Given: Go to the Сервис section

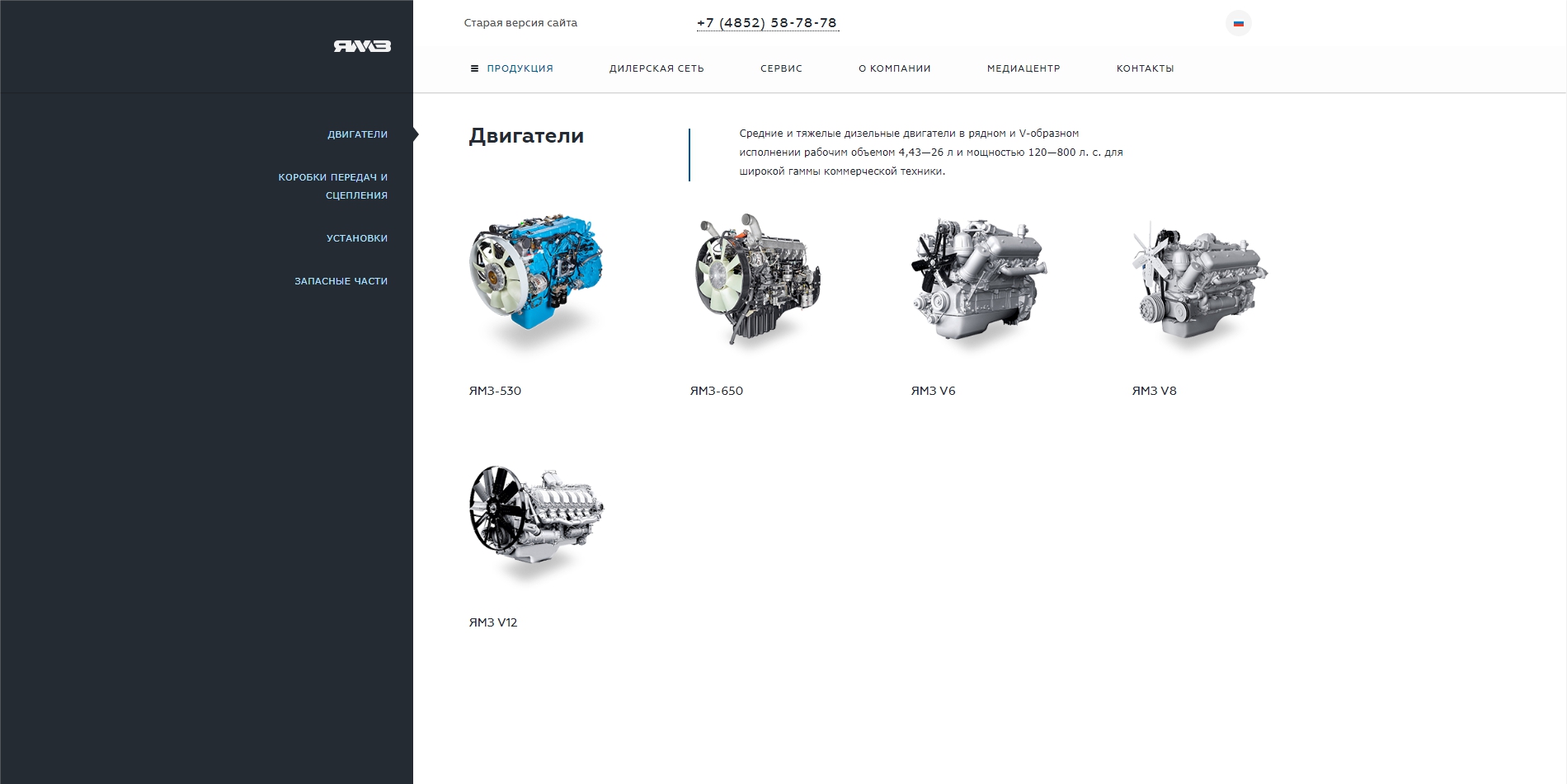Looking at the screenshot, I should click(x=781, y=68).
